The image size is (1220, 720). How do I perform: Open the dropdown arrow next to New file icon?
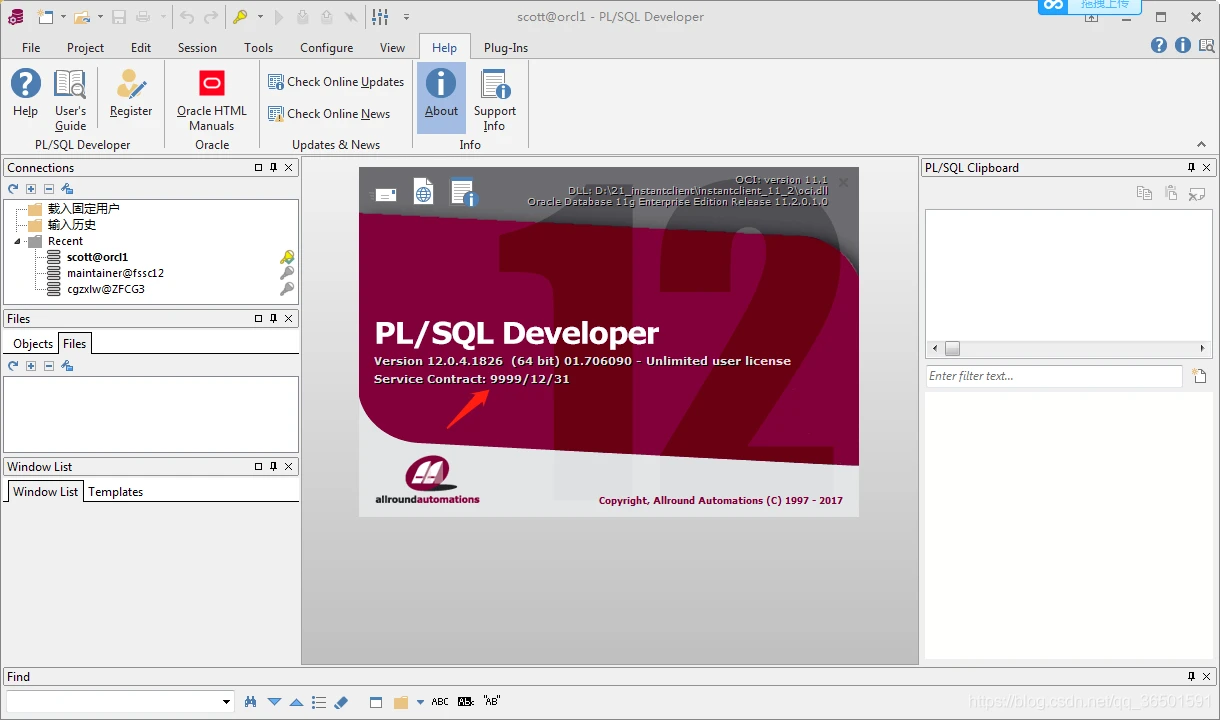pyautogui.click(x=63, y=17)
